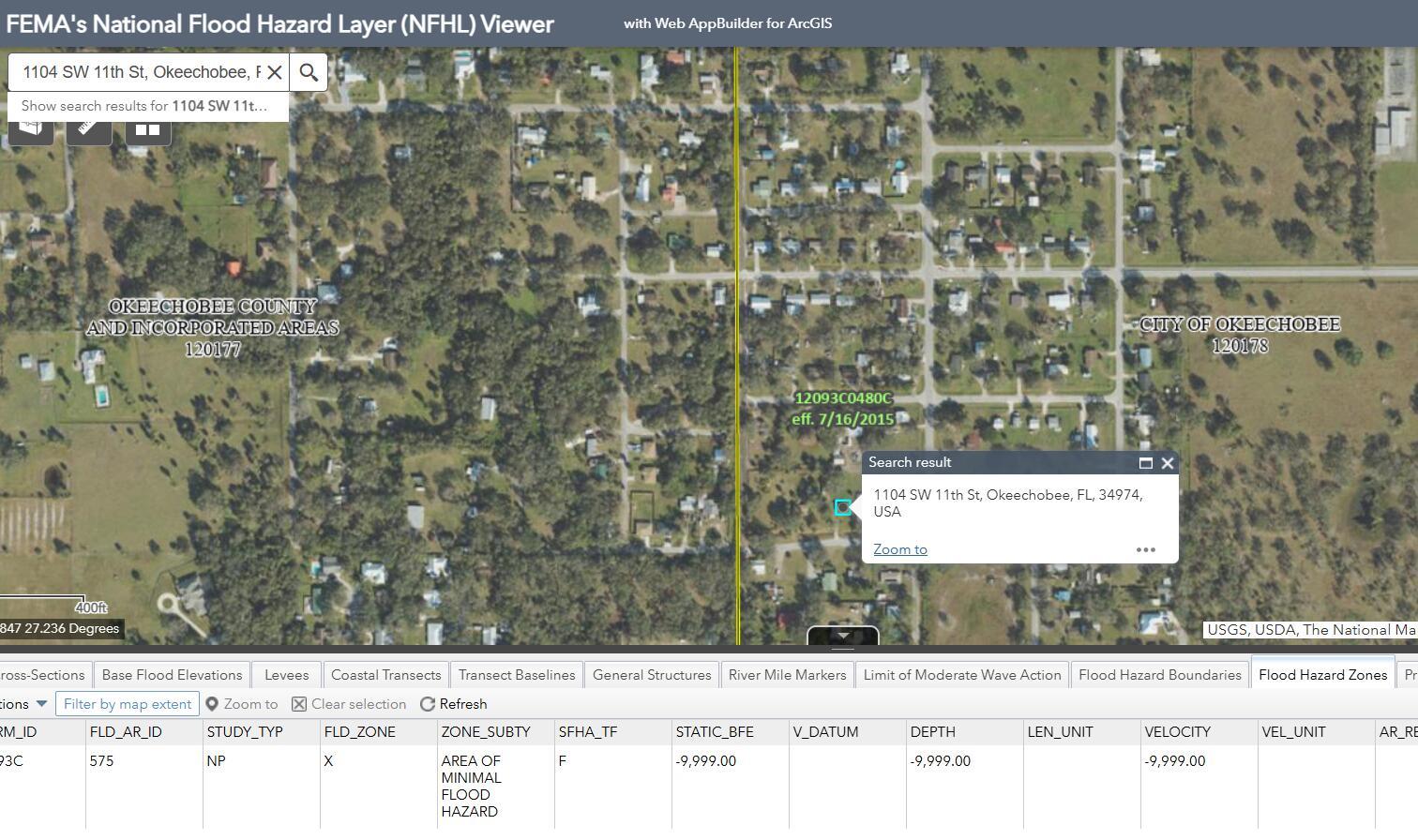1418x840 pixels.
Task: Switch to the Flood Hazard Zones tab
Action: coord(1321,674)
